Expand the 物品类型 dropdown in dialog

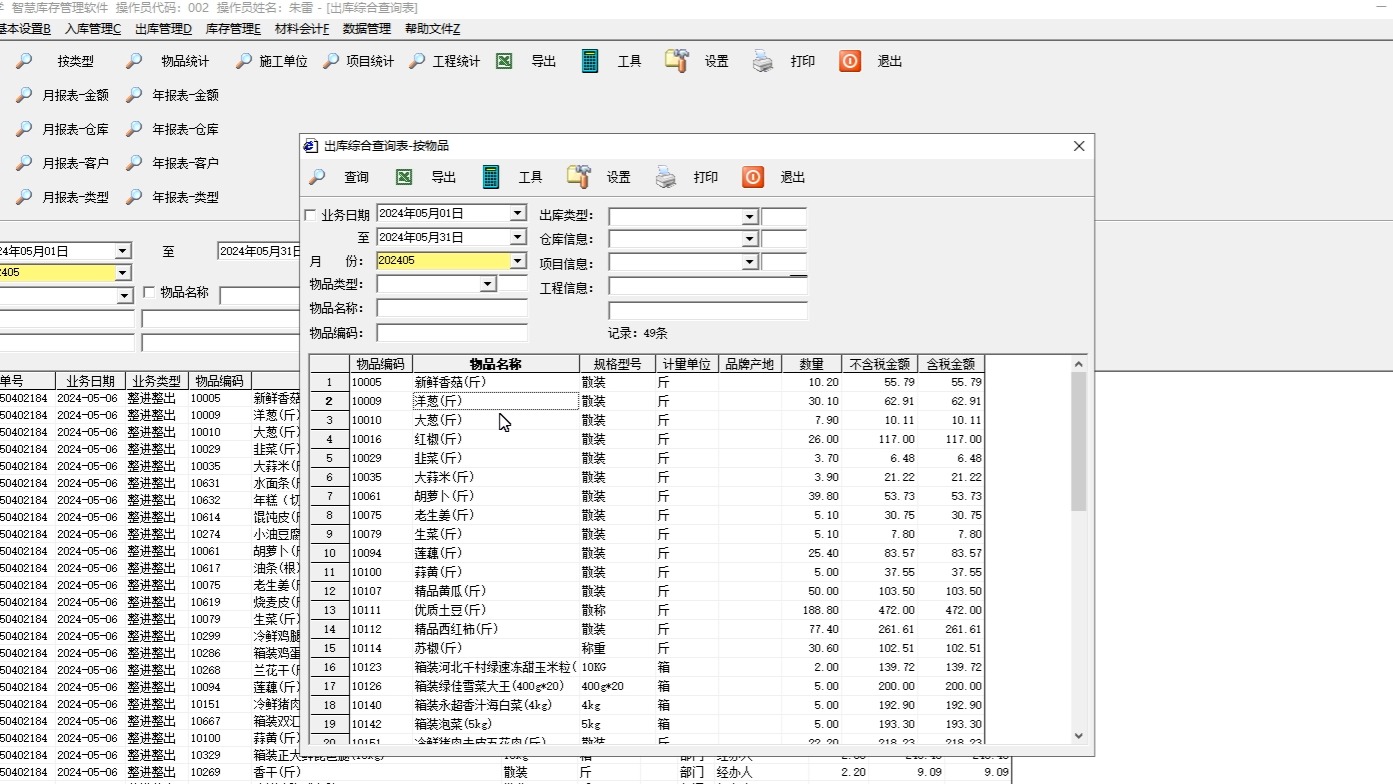click(488, 284)
